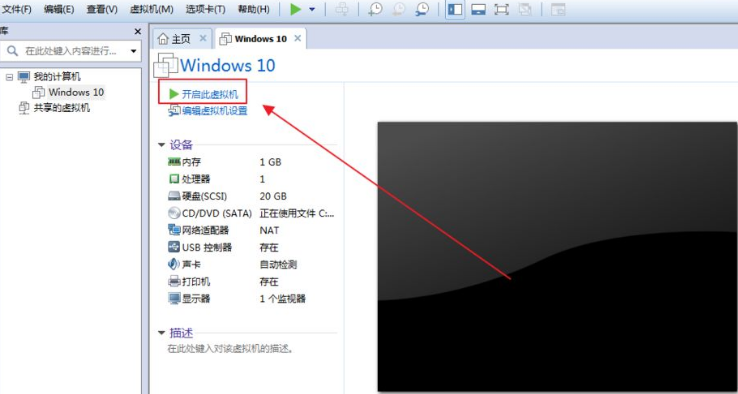Click the 正在使用文件 CD/DVD value
The height and width of the screenshot is (394, 738).
[x=297, y=213]
